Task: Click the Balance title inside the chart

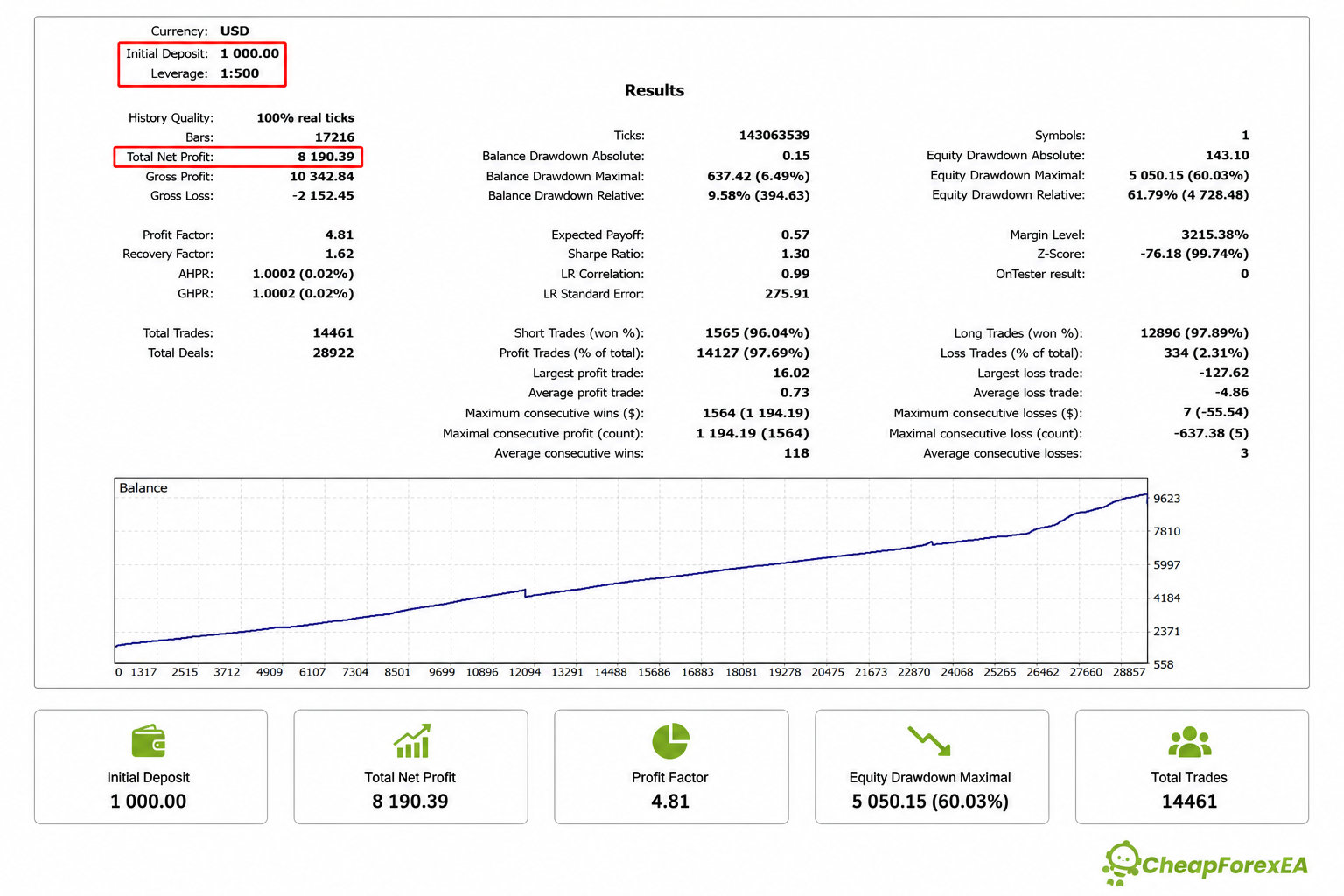Action: 143,488
